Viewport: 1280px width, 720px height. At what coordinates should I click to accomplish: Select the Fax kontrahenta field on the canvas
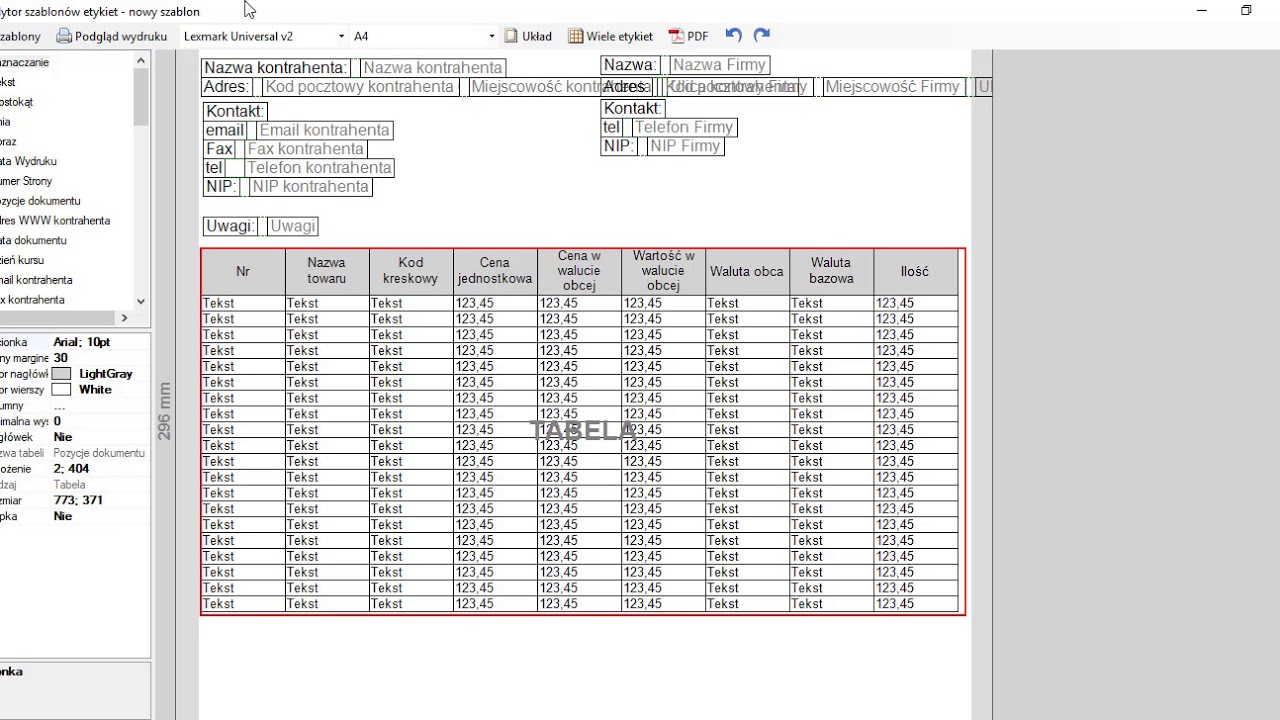[305, 149]
